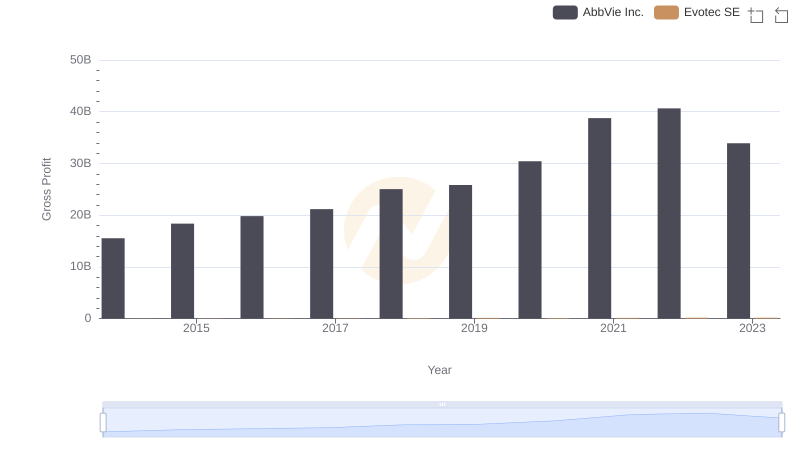
Task: Click the 2023 x-axis label
Action: [752, 328]
